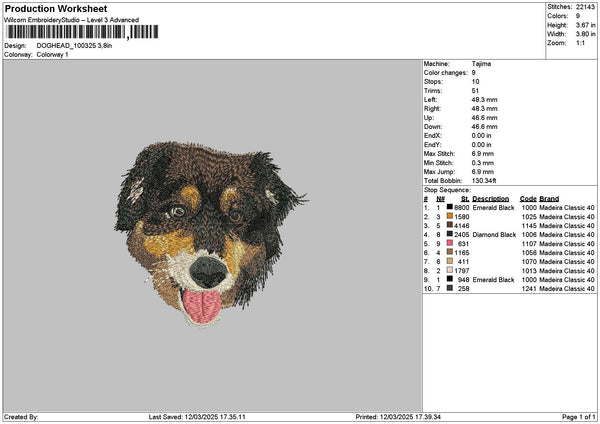Click the Tajima machine value
This screenshot has height=424, width=600.
[481, 63]
